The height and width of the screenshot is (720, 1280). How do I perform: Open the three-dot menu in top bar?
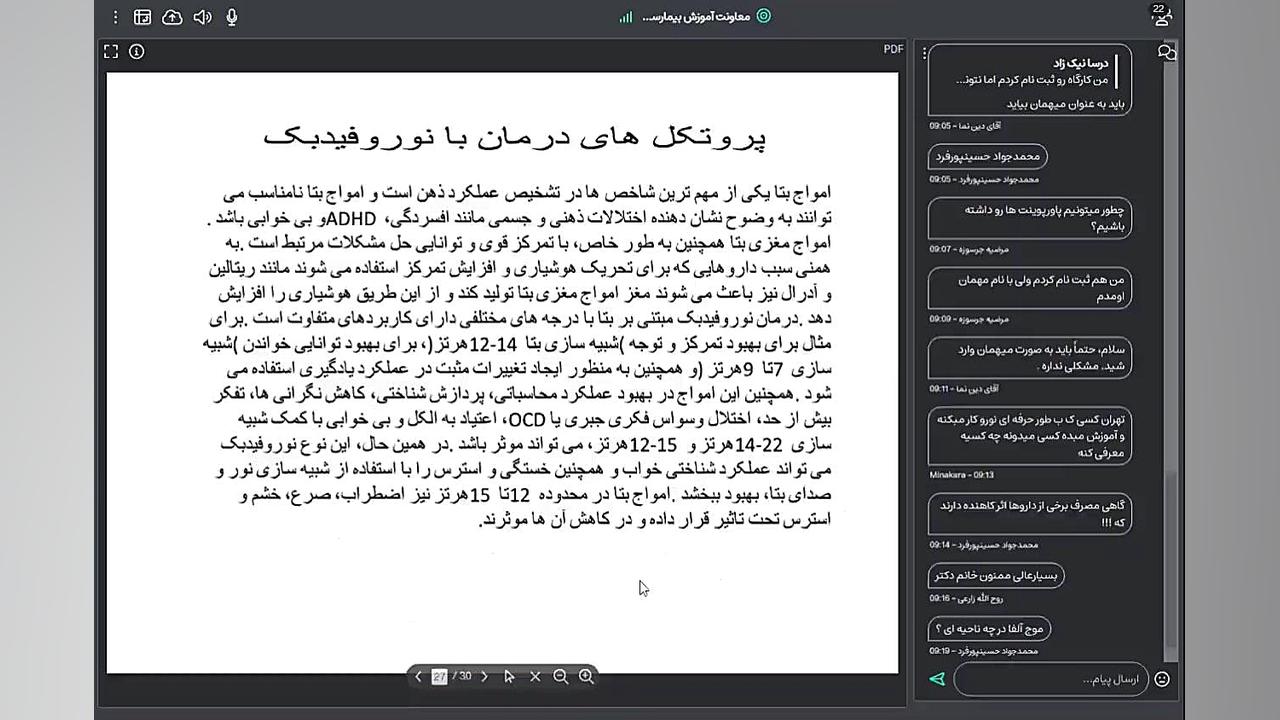115,17
